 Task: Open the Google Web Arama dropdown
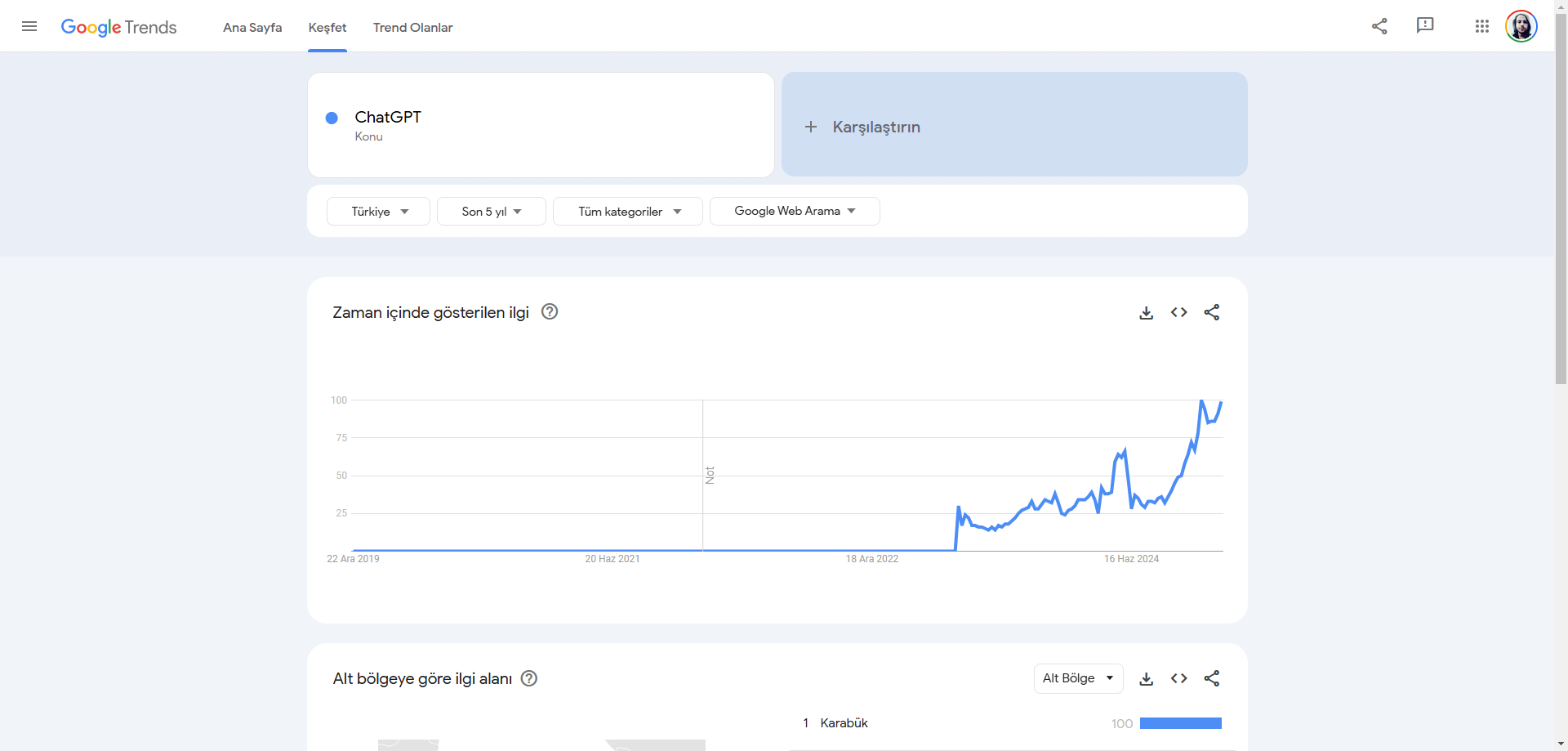coord(795,211)
